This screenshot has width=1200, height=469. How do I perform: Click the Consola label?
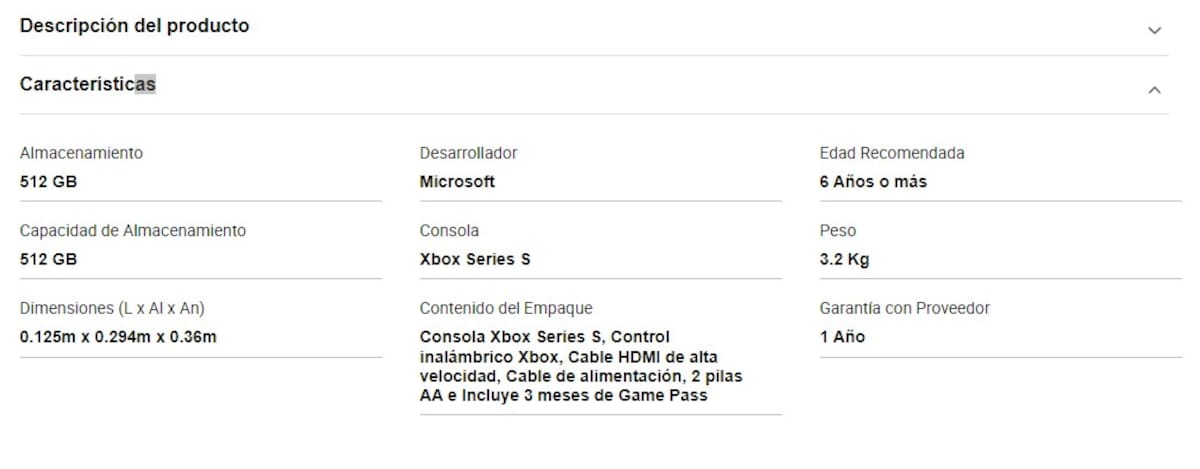pyautogui.click(x=449, y=230)
